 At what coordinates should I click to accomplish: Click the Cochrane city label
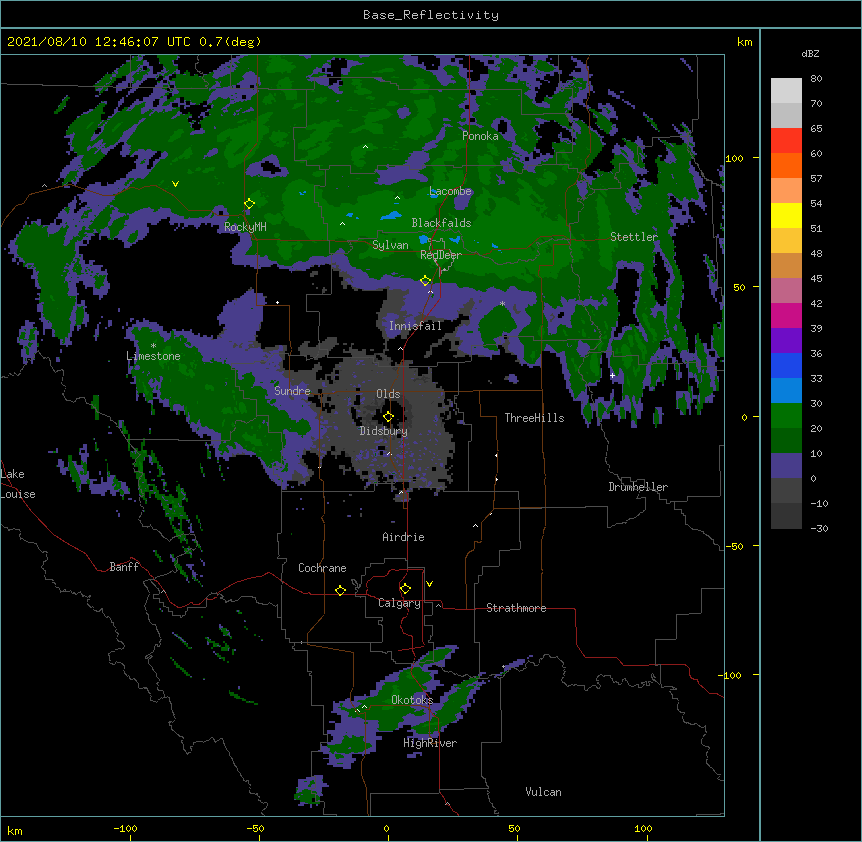coord(322,568)
